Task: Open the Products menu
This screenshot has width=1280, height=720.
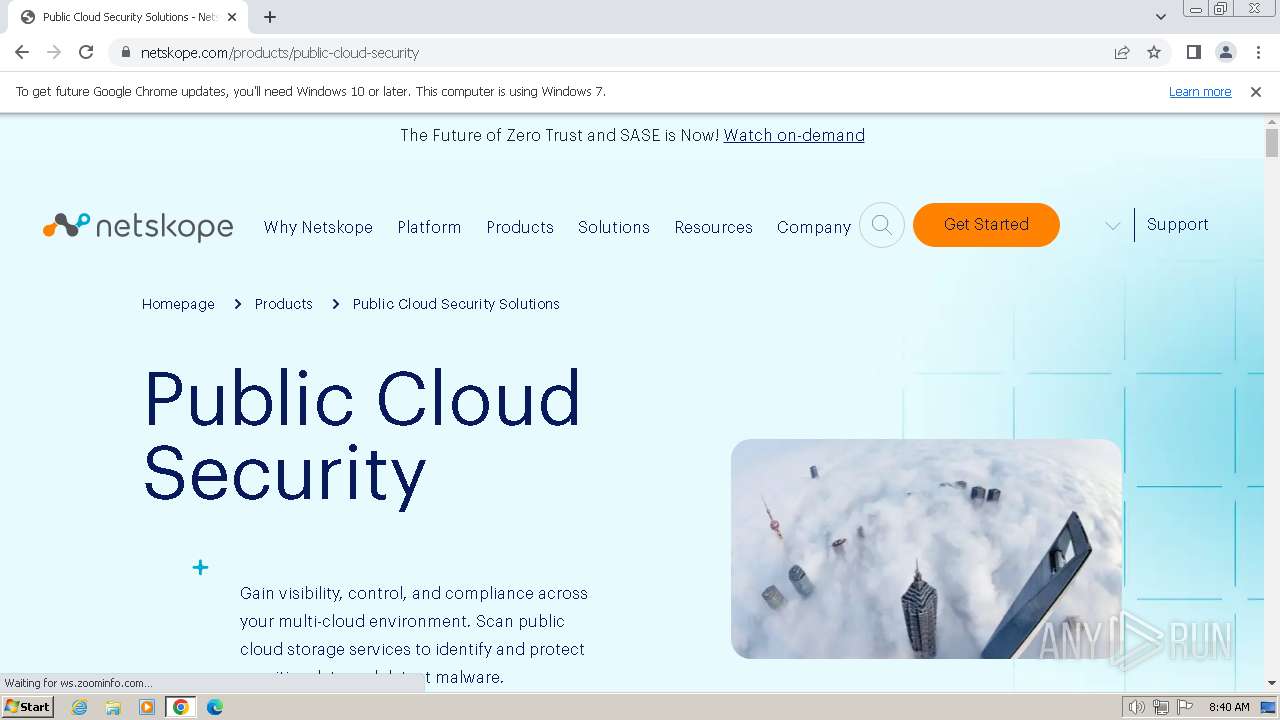Action: point(520,227)
